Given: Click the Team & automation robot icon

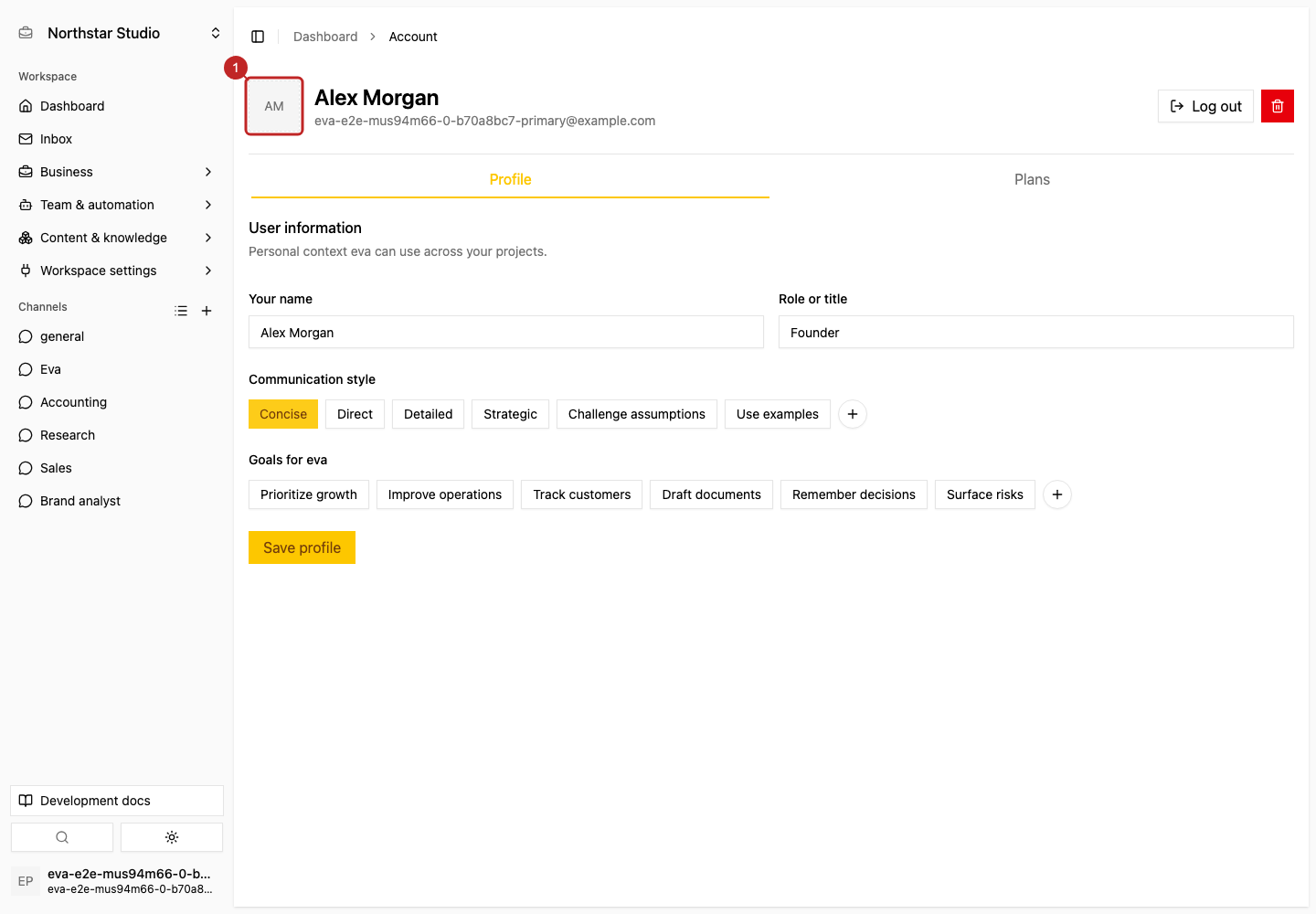Looking at the screenshot, I should click(26, 205).
